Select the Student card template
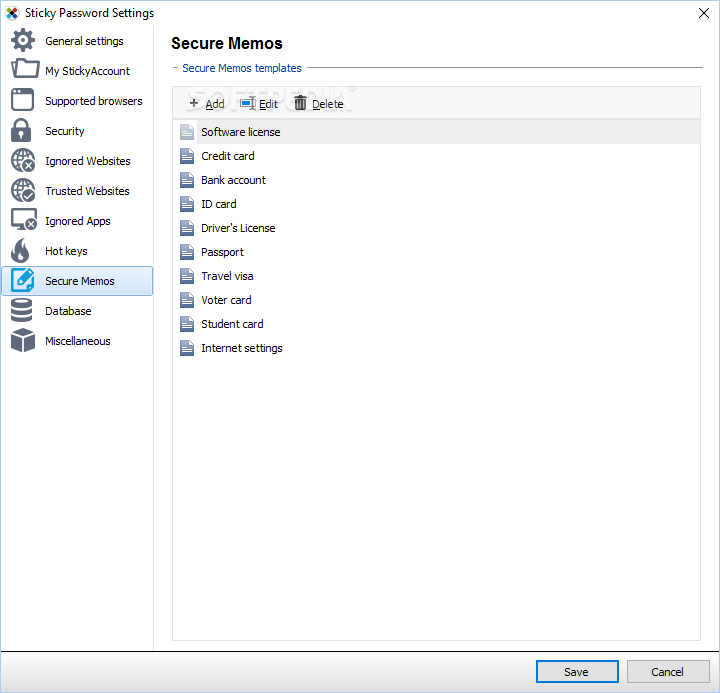Viewport: 720px width, 693px height. pyautogui.click(x=437, y=324)
